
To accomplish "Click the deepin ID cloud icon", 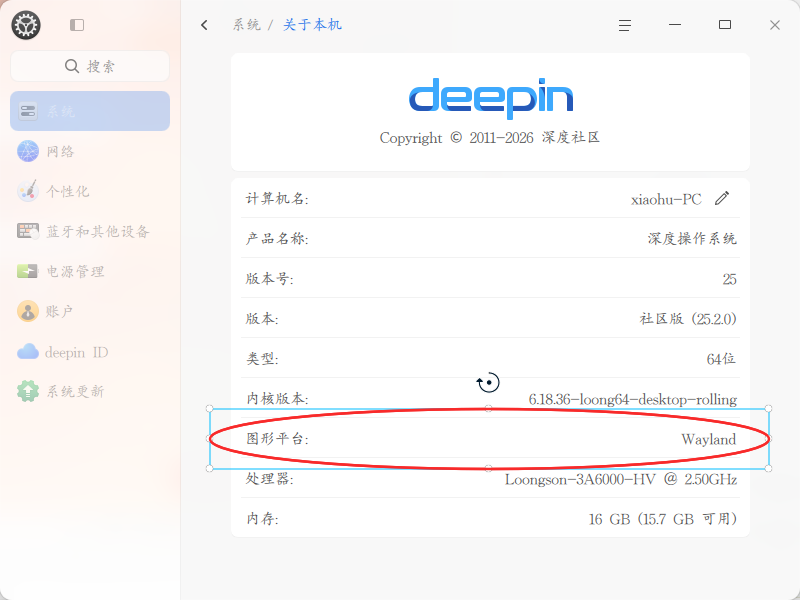I will coord(28,352).
